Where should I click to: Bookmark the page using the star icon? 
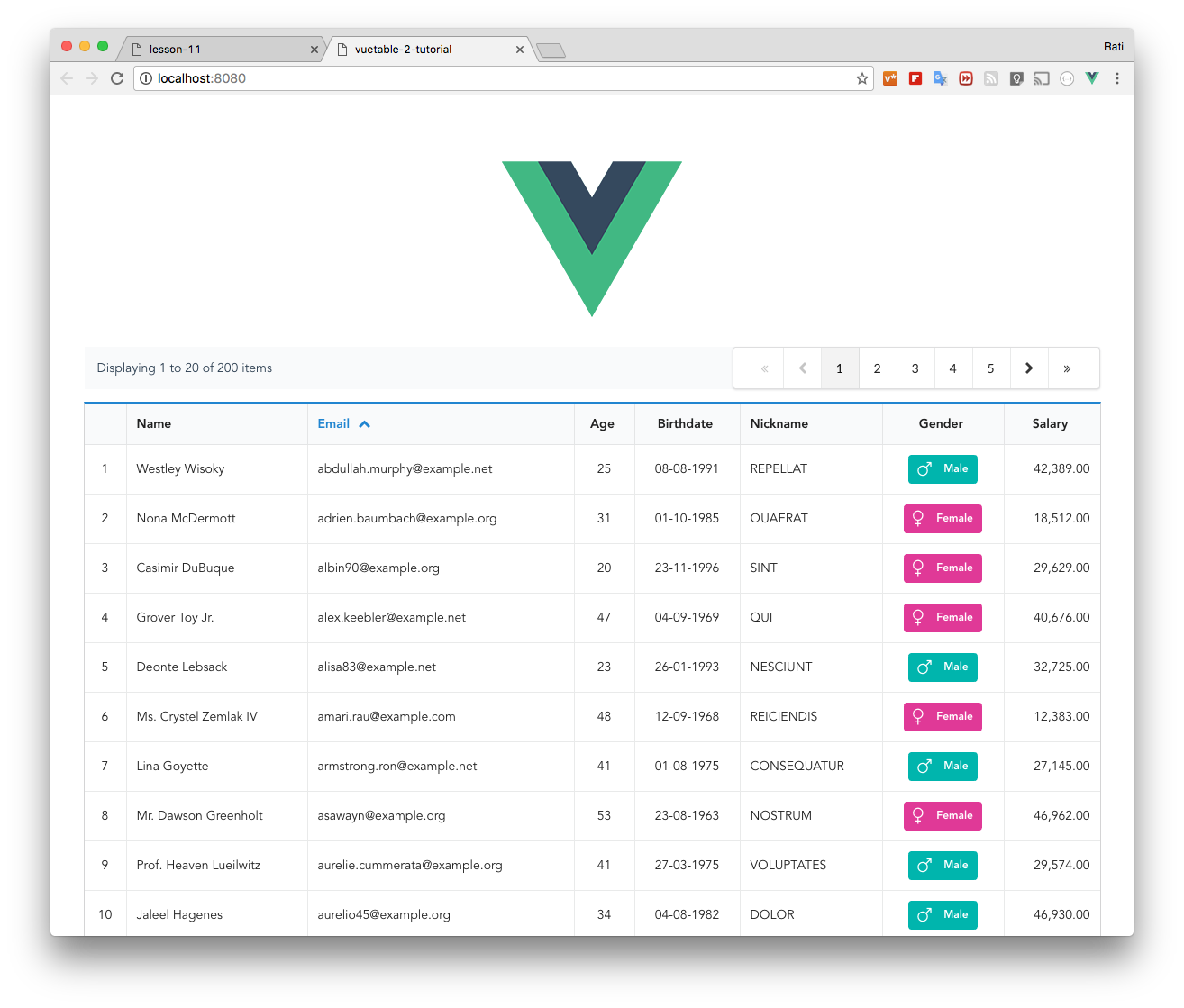(861, 78)
